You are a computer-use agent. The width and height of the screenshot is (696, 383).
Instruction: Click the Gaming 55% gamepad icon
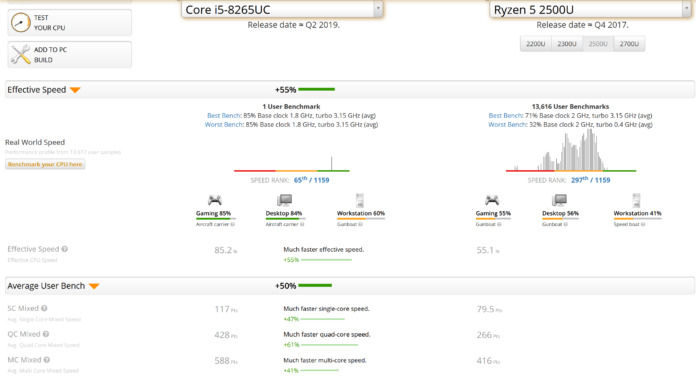492,200
